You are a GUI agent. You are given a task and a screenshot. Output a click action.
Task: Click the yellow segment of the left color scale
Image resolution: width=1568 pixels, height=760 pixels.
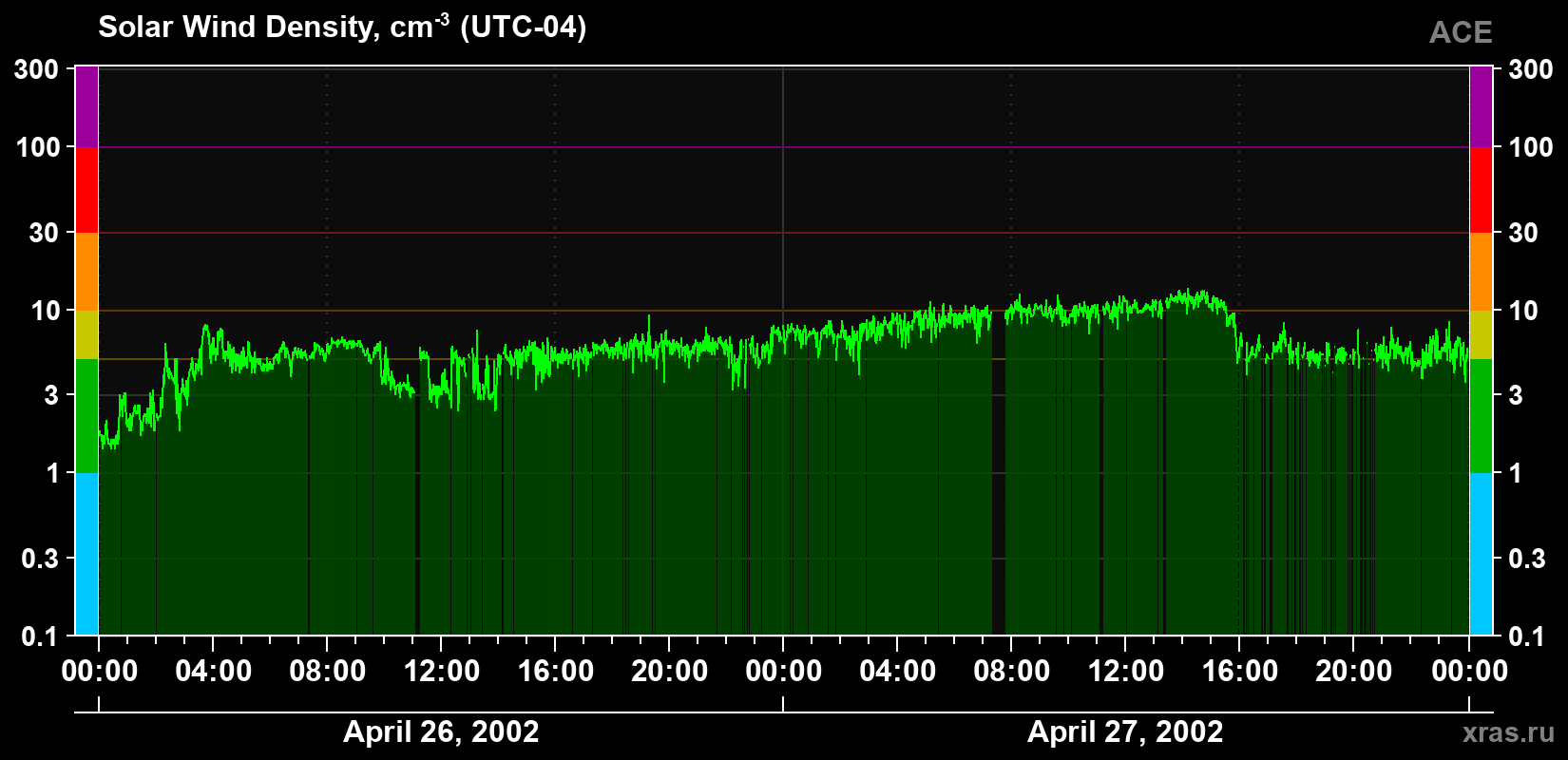86,334
